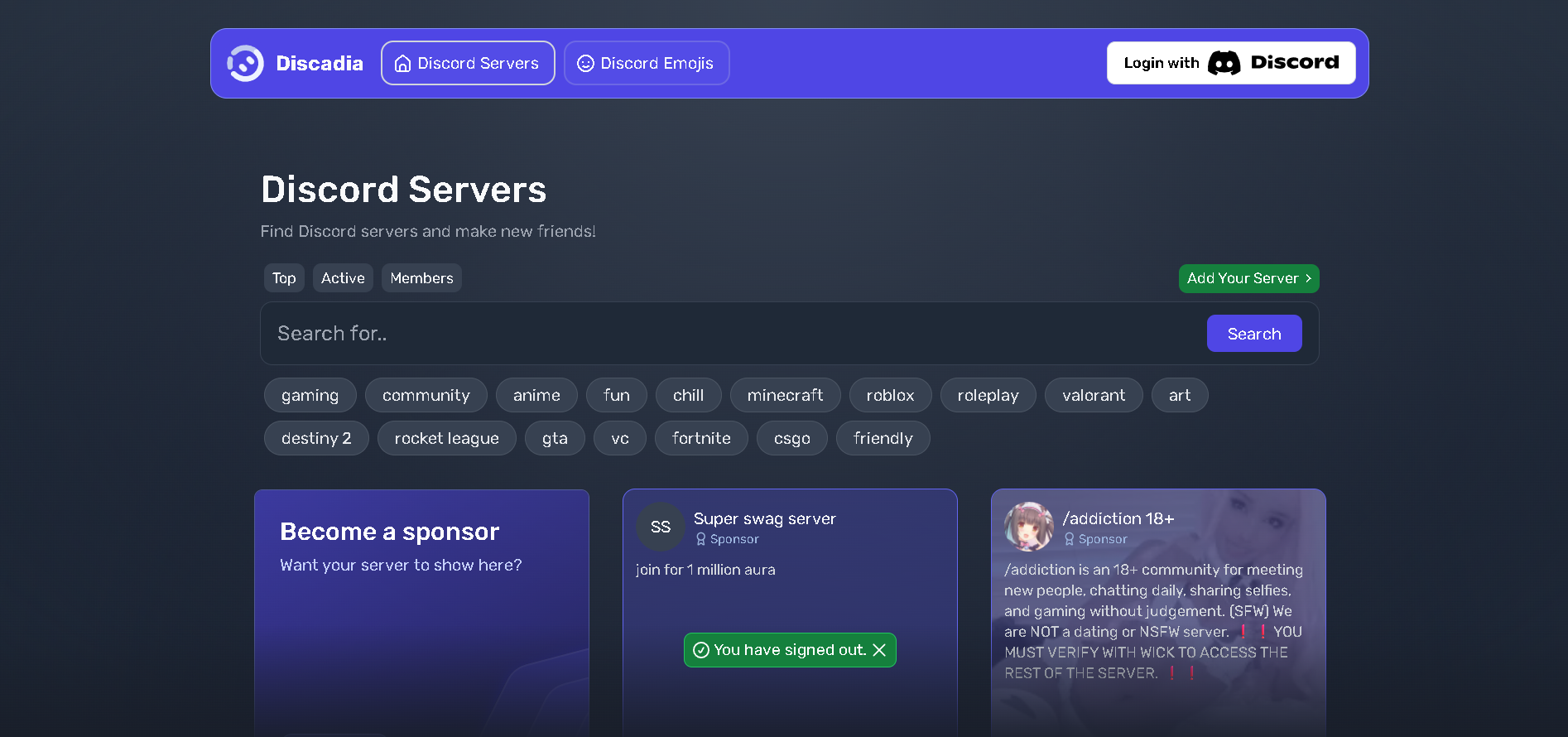This screenshot has height=737, width=1568.
Task: Filter by the gaming tag
Action: 310,396
